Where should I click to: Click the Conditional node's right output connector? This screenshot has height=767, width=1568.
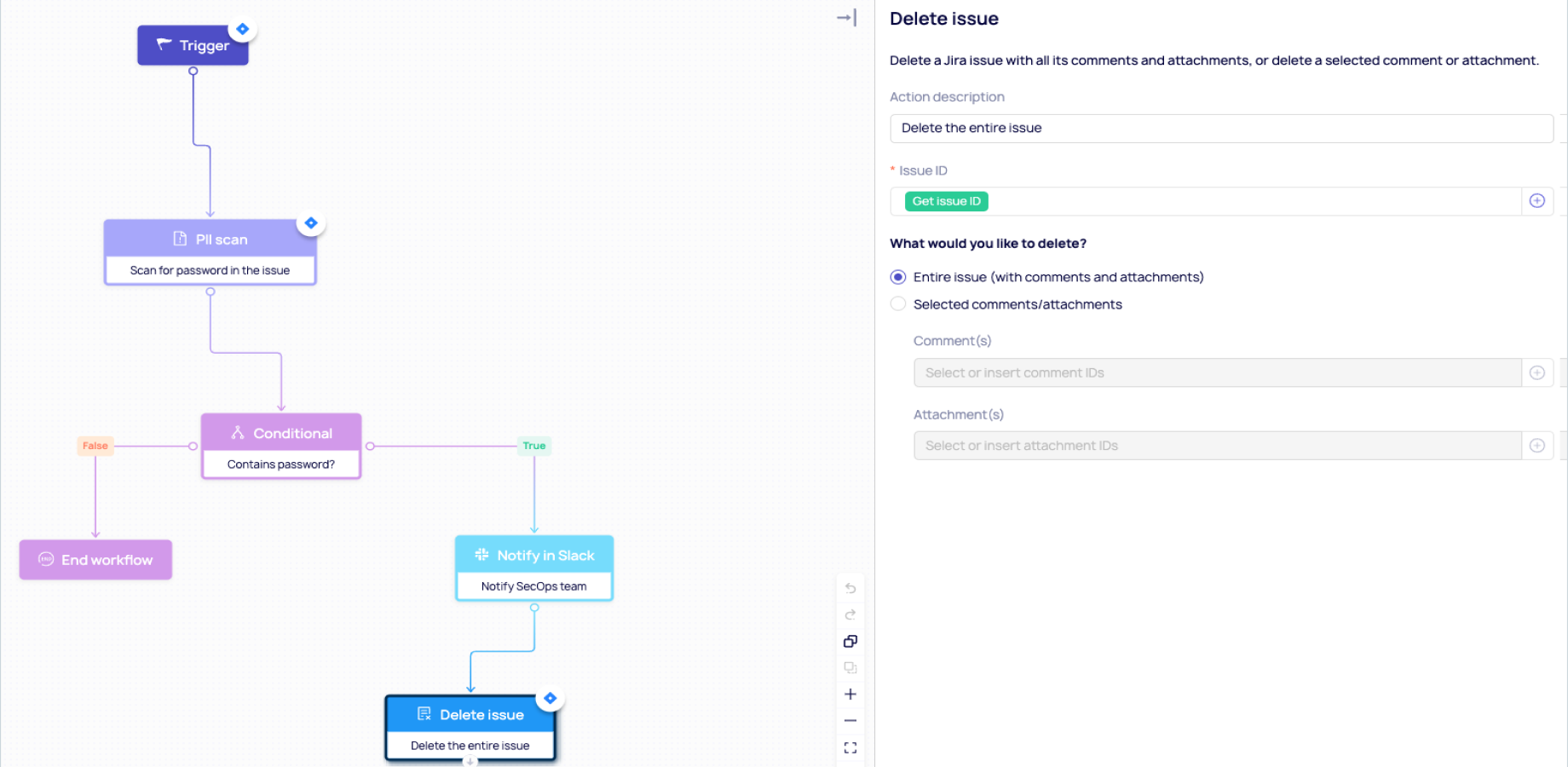pos(370,446)
